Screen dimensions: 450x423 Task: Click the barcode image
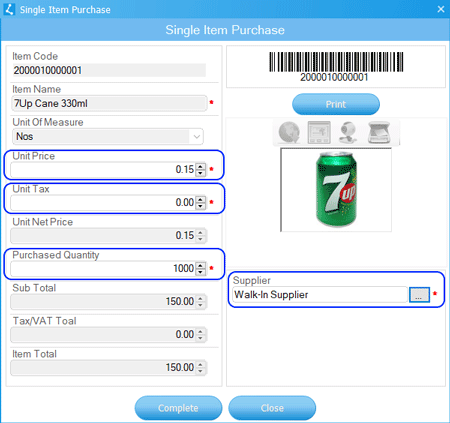pos(336,62)
